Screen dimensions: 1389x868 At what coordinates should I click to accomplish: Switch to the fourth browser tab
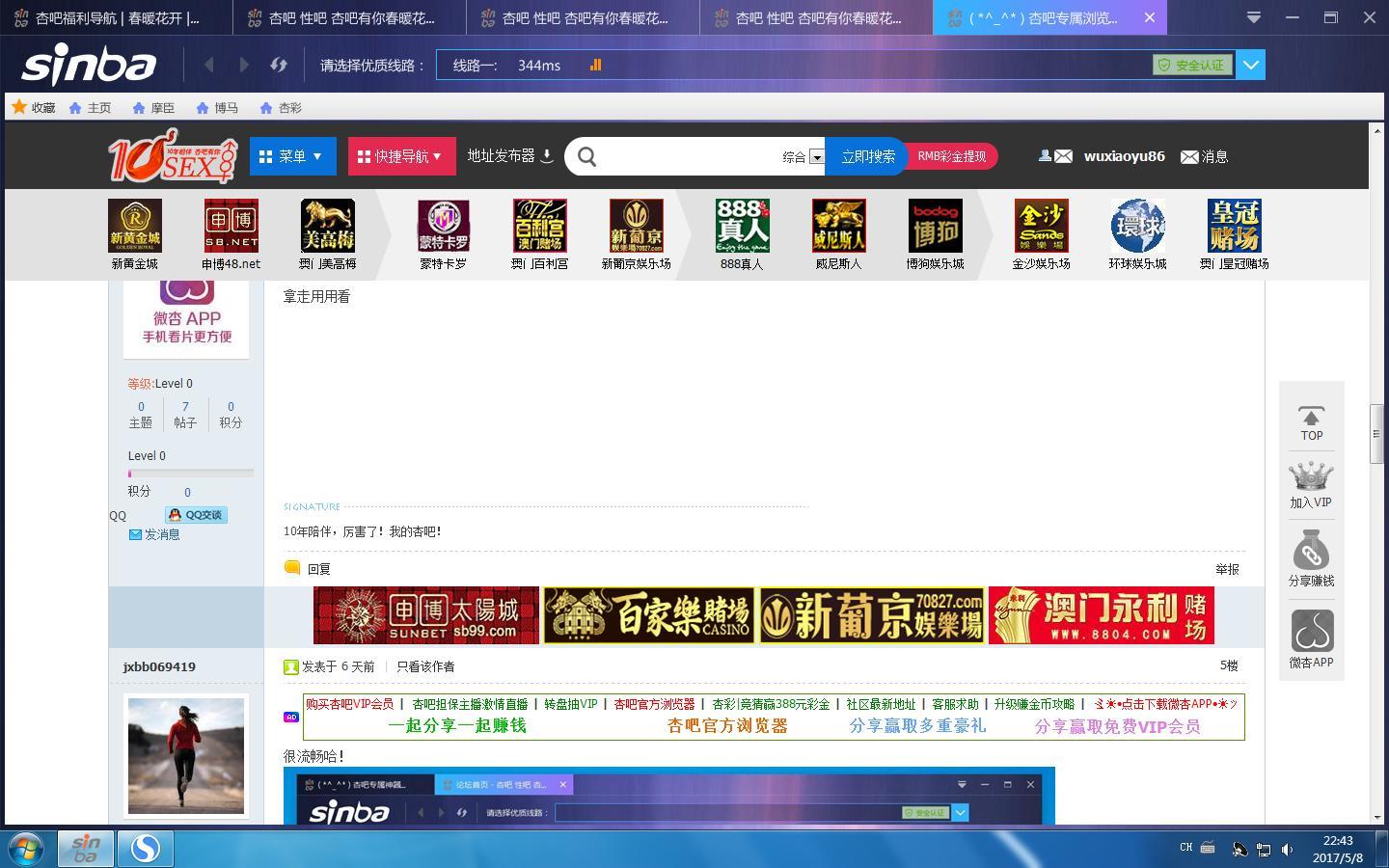coord(816,17)
